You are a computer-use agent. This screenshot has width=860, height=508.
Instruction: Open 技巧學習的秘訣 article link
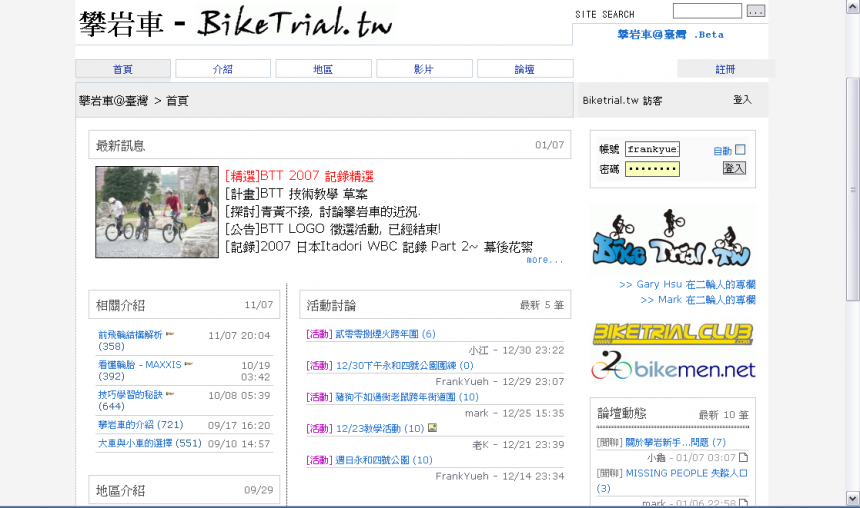point(130,394)
